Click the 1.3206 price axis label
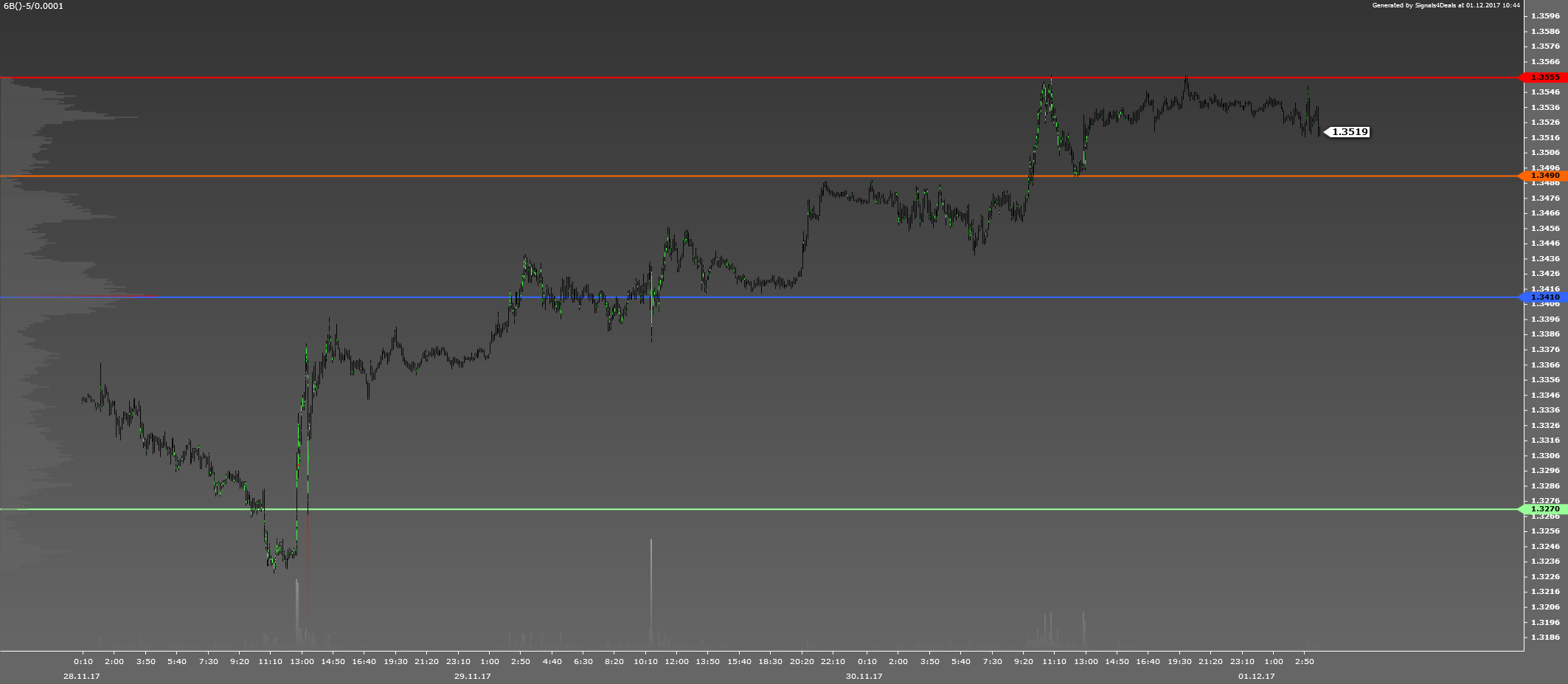 click(x=1545, y=607)
